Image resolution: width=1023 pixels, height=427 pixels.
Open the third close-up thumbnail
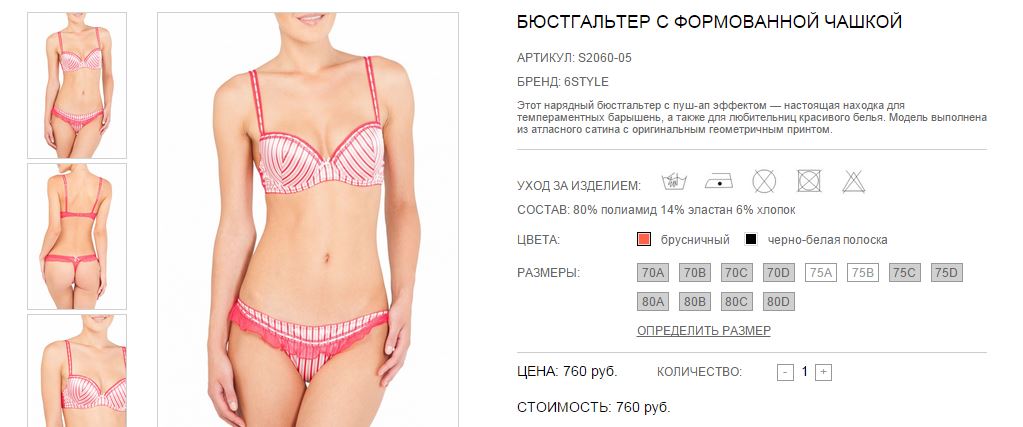pos(77,371)
